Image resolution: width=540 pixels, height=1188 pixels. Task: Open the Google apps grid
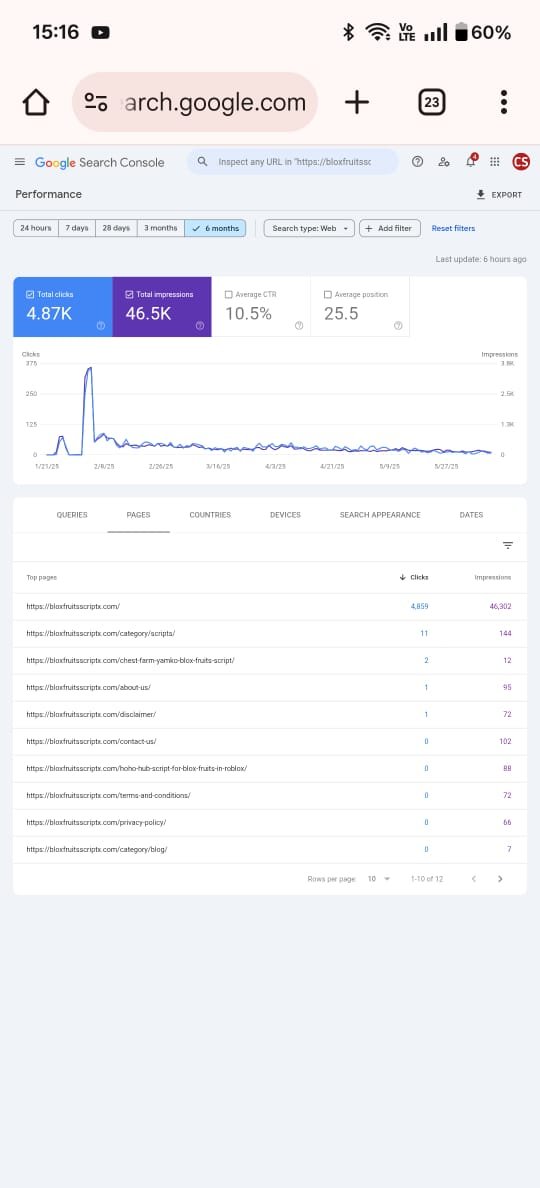[x=495, y=161]
